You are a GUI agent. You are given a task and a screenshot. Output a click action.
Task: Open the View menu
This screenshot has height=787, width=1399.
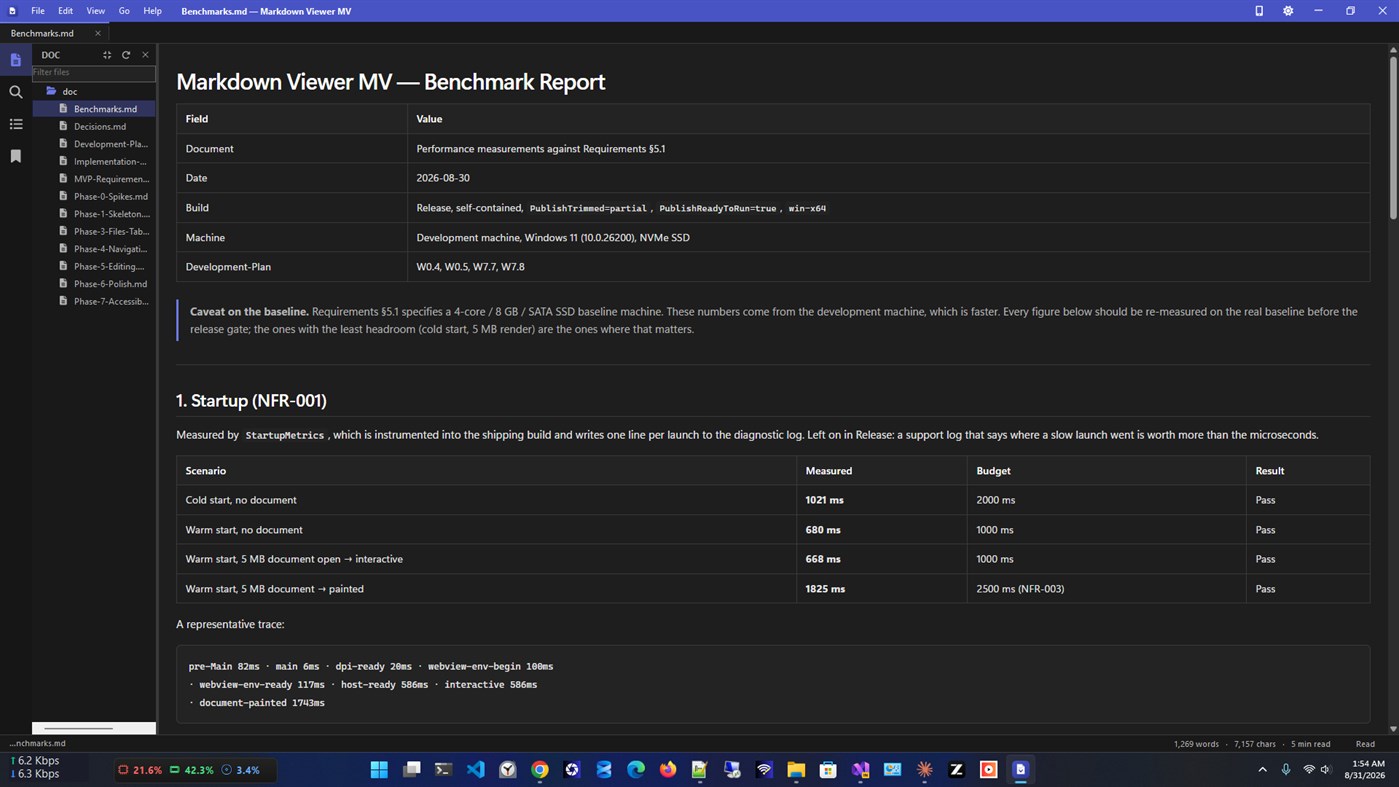coord(95,11)
